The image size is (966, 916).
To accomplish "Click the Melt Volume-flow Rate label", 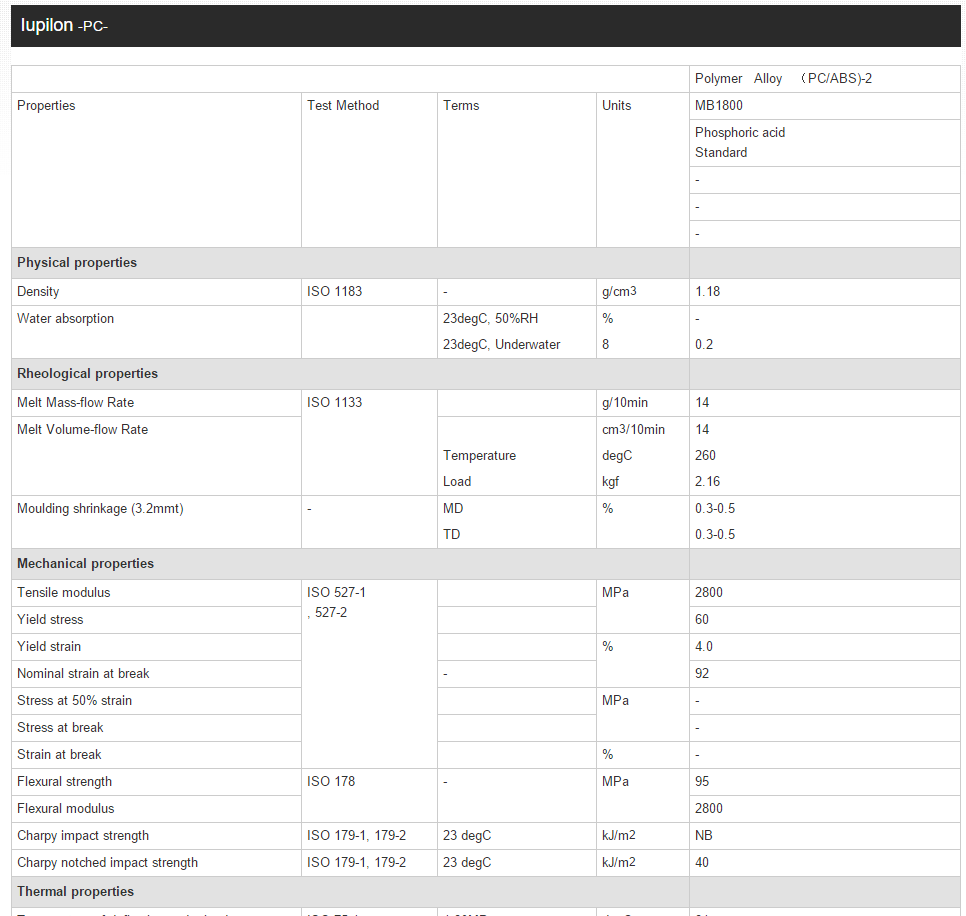I will point(83,429).
